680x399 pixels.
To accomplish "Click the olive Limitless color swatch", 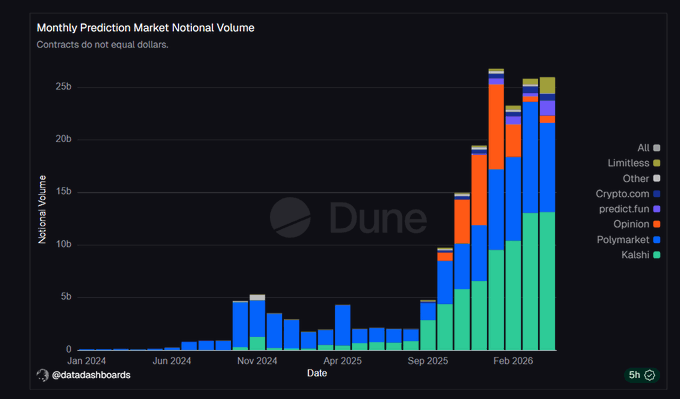I will 657,163.
